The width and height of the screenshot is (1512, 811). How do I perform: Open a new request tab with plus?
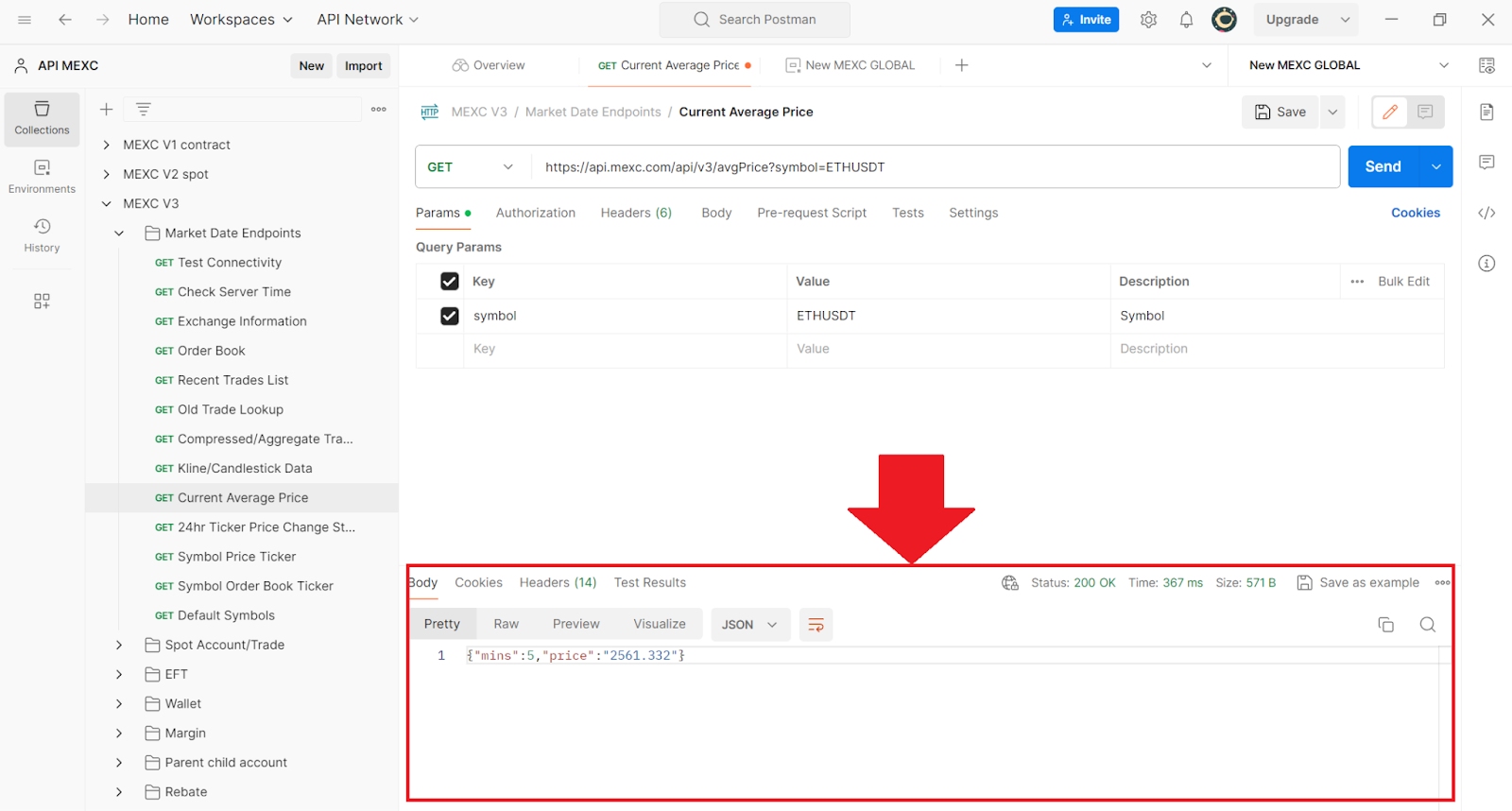click(x=961, y=65)
